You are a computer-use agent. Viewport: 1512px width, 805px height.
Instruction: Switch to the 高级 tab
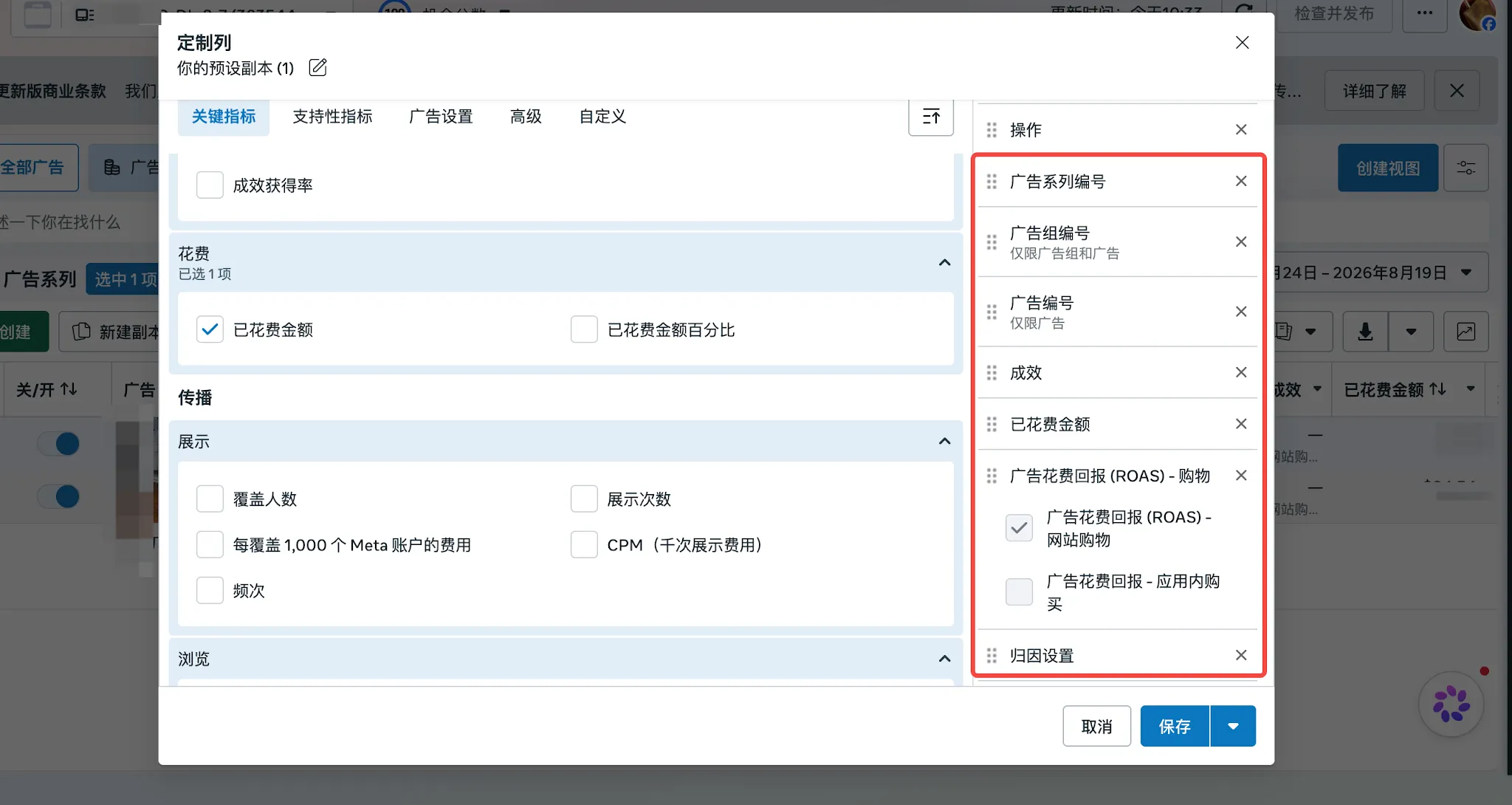click(x=526, y=116)
